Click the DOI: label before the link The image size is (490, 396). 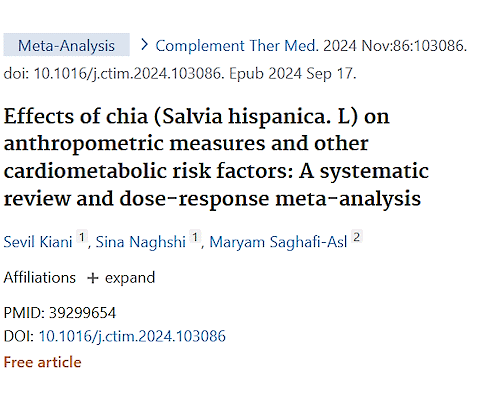click(x=19, y=336)
